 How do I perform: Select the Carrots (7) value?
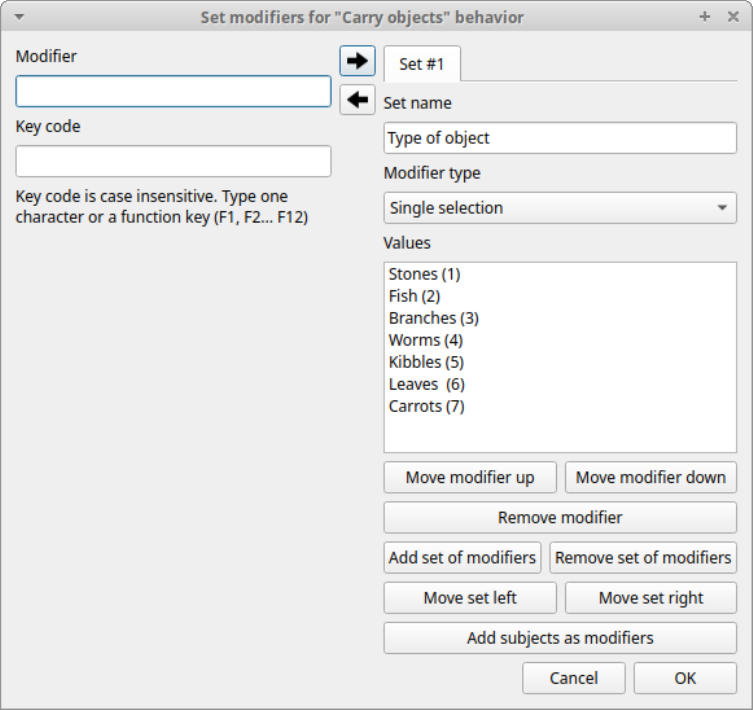(426, 406)
